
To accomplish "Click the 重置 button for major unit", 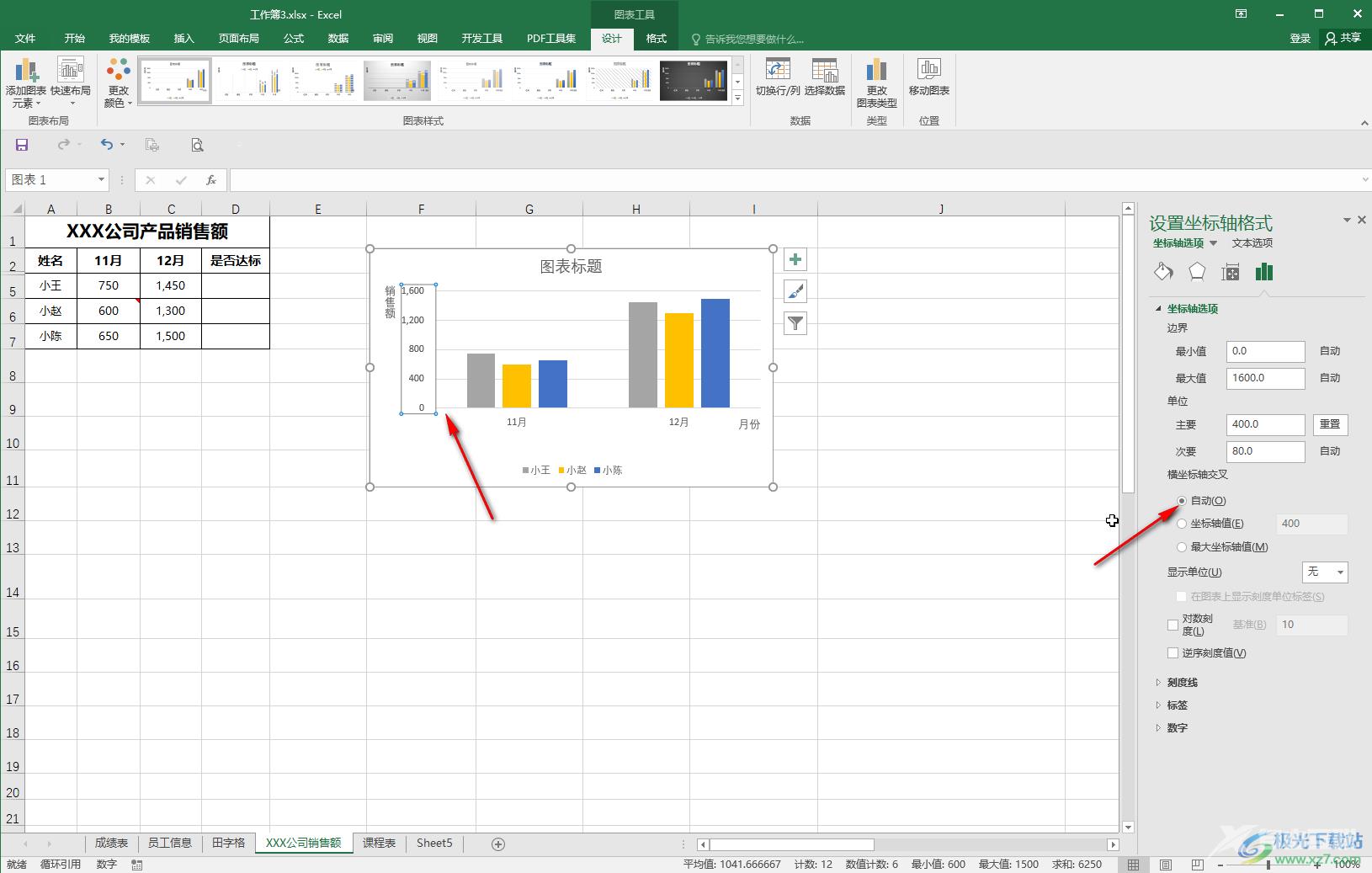I will tap(1330, 424).
